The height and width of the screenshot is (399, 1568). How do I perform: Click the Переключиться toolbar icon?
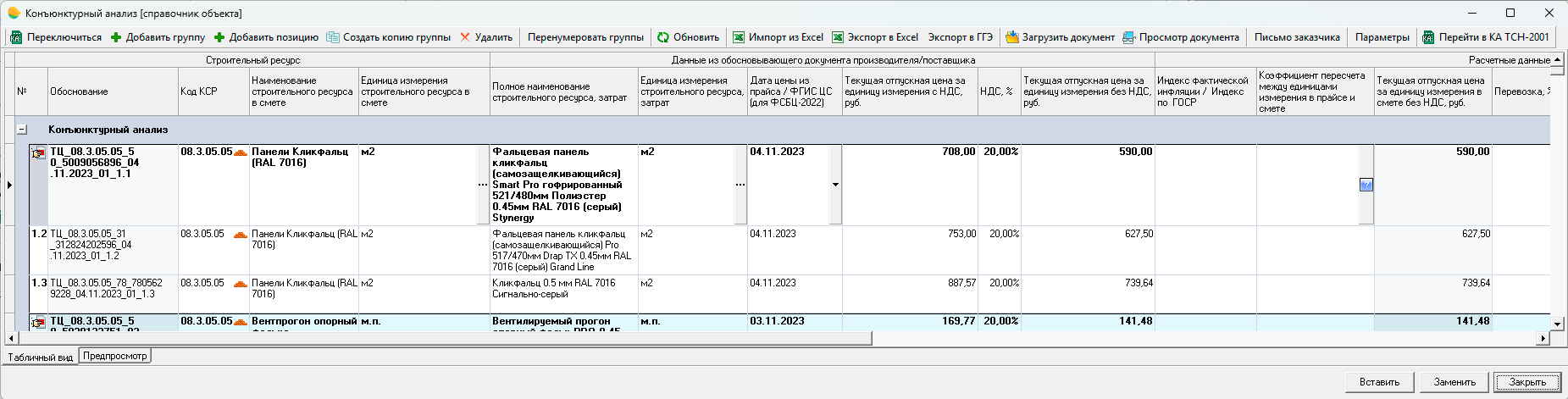[x=16, y=37]
